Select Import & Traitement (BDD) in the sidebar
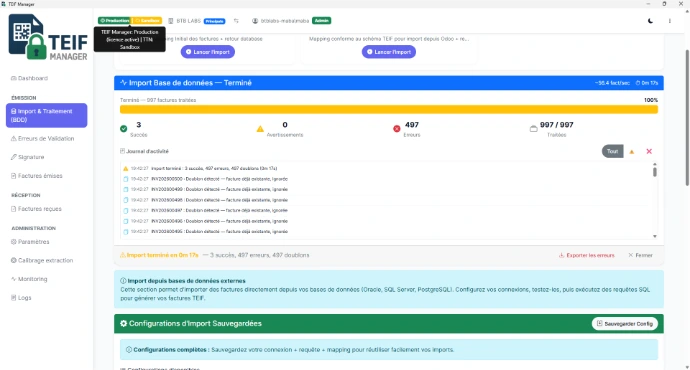The width and height of the screenshot is (690, 370). [46, 115]
